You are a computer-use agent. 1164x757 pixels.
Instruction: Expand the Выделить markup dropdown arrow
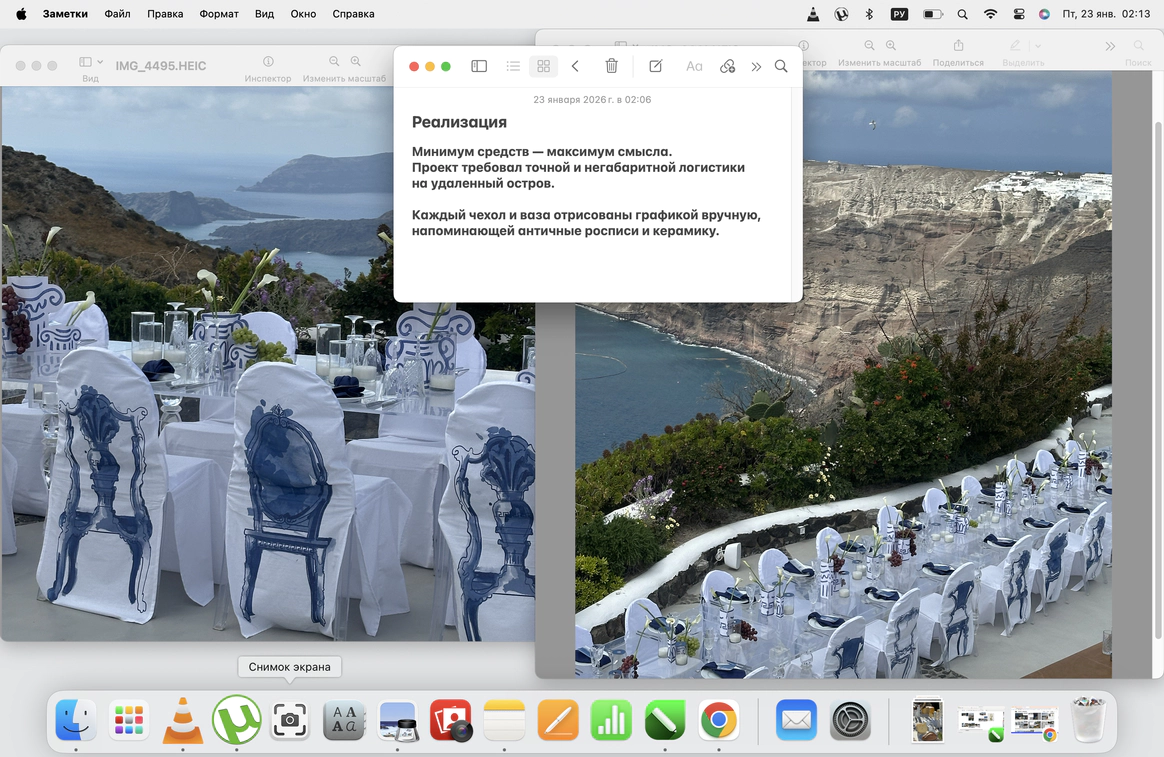pos(1038,46)
